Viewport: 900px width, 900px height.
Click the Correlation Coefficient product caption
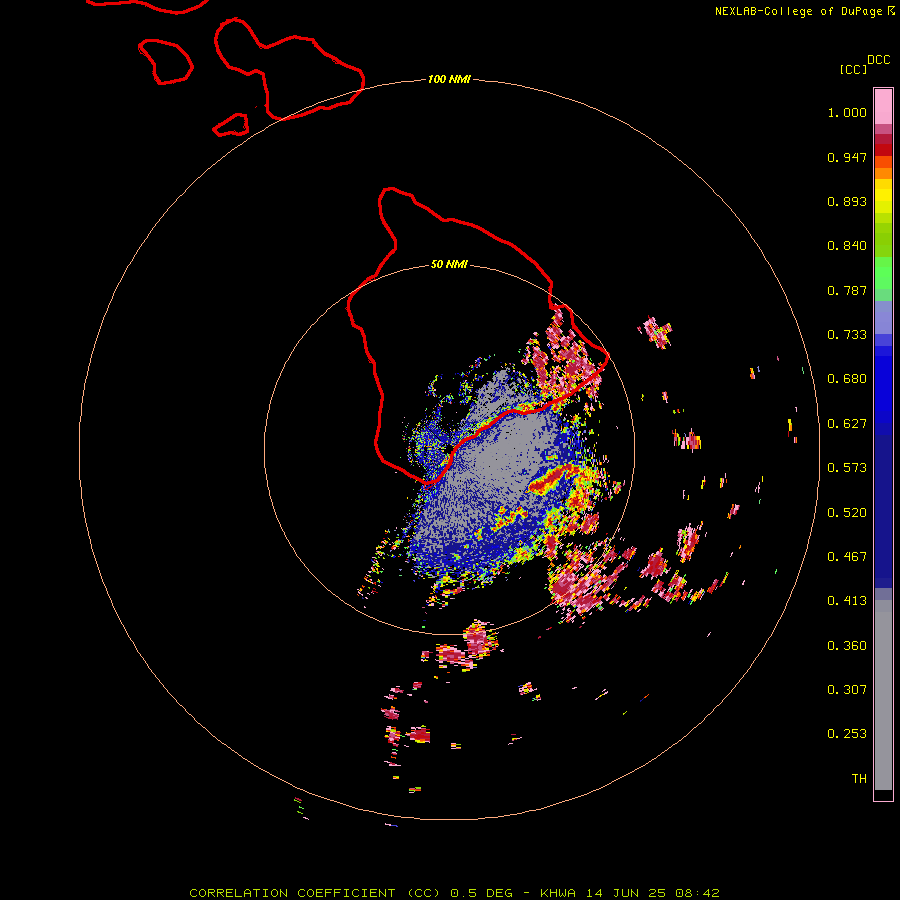tap(454, 893)
